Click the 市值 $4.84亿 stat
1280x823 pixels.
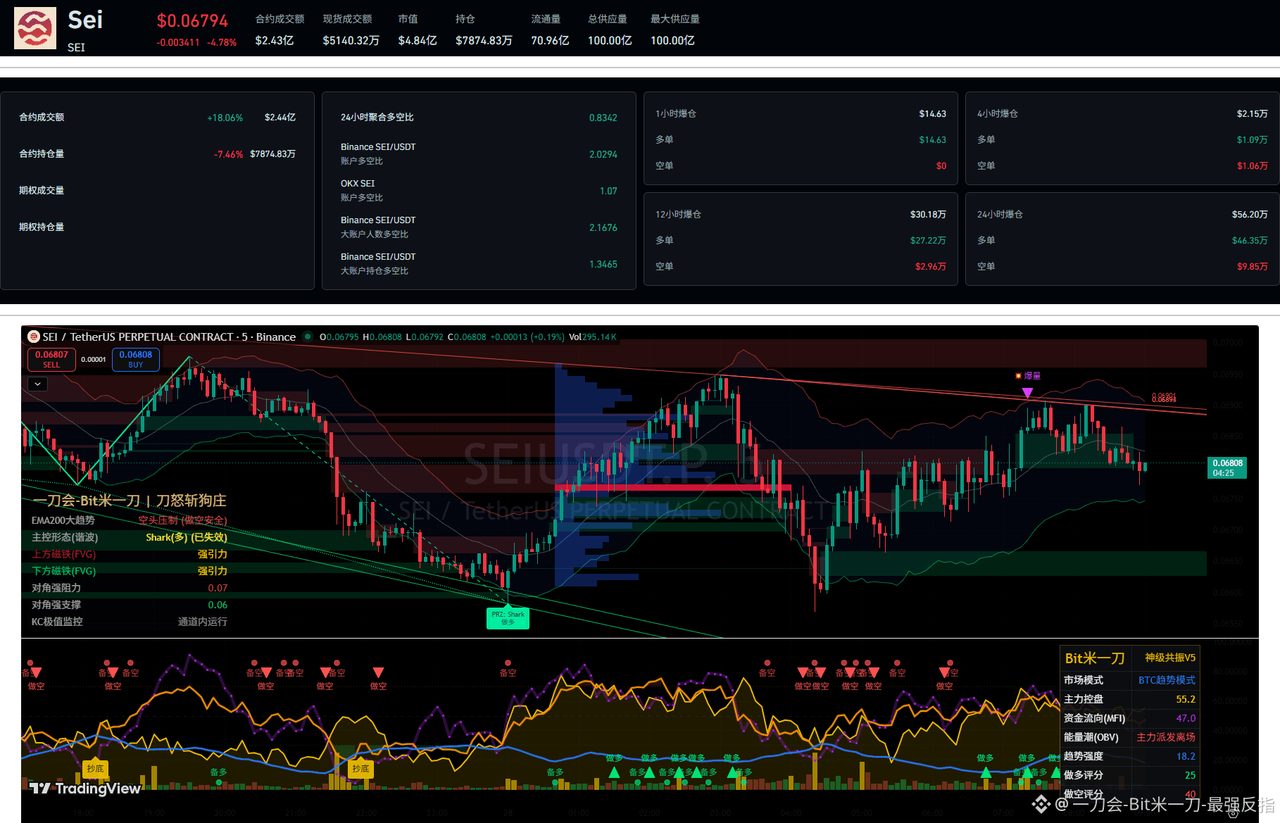(416, 30)
